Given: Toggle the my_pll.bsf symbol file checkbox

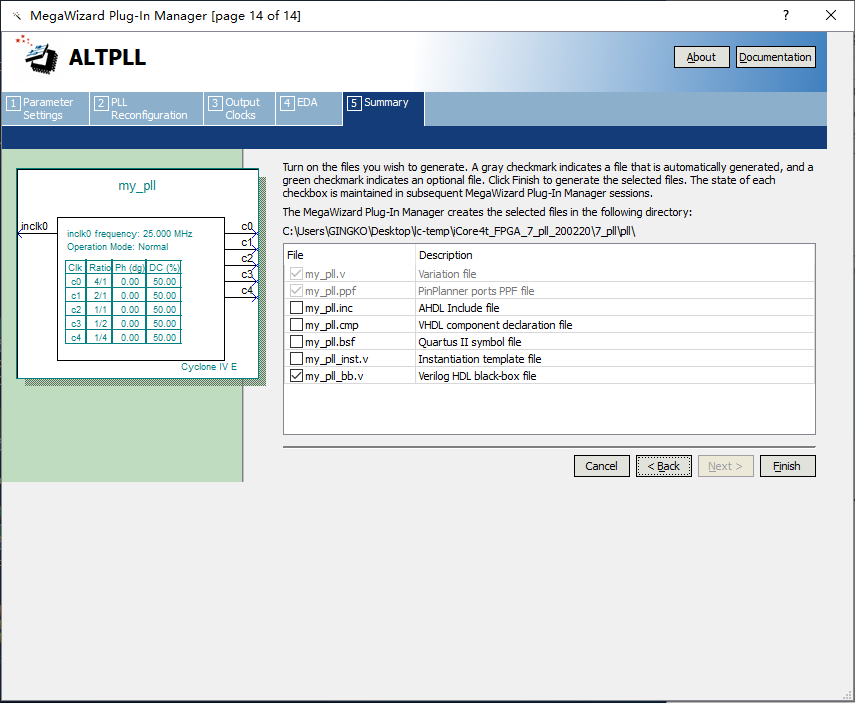Looking at the screenshot, I should pos(296,342).
